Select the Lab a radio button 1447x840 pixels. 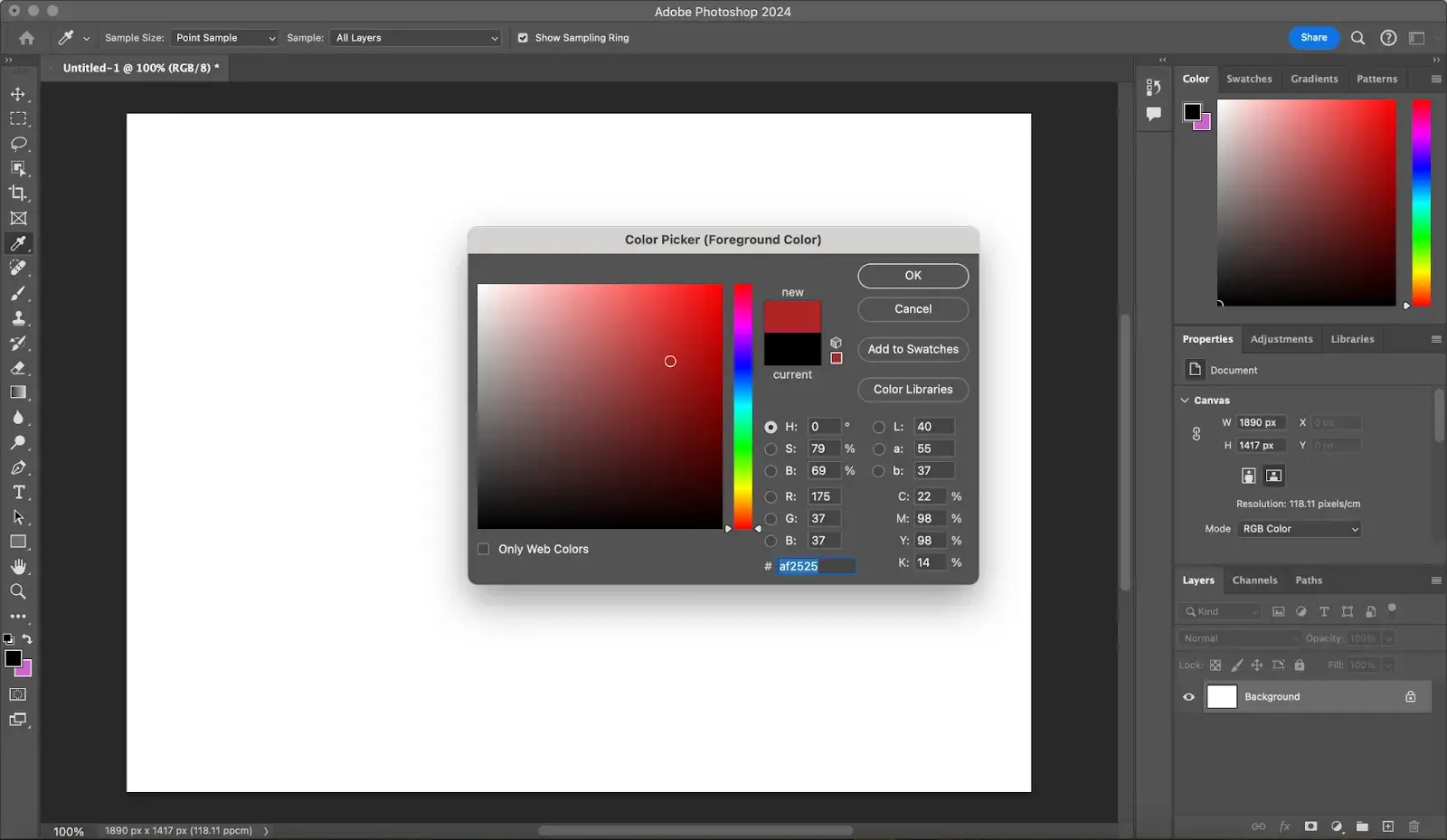point(879,448)
